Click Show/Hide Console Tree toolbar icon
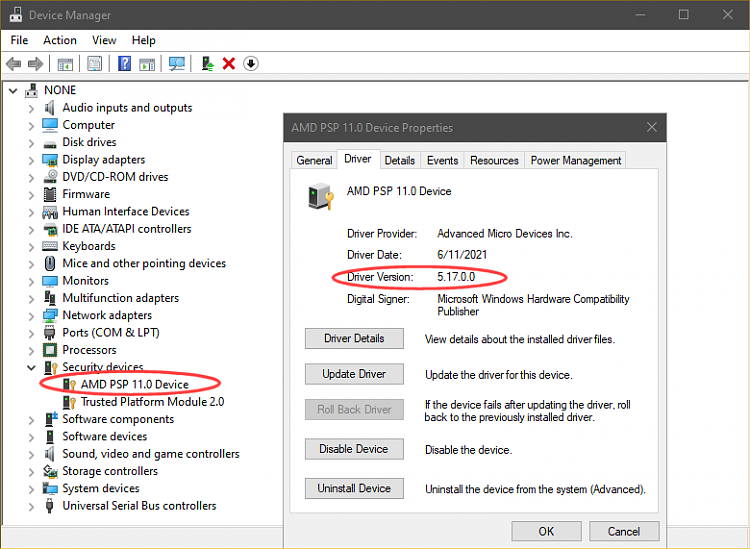The width and height of the screenshot is (750, 549). 65,64
